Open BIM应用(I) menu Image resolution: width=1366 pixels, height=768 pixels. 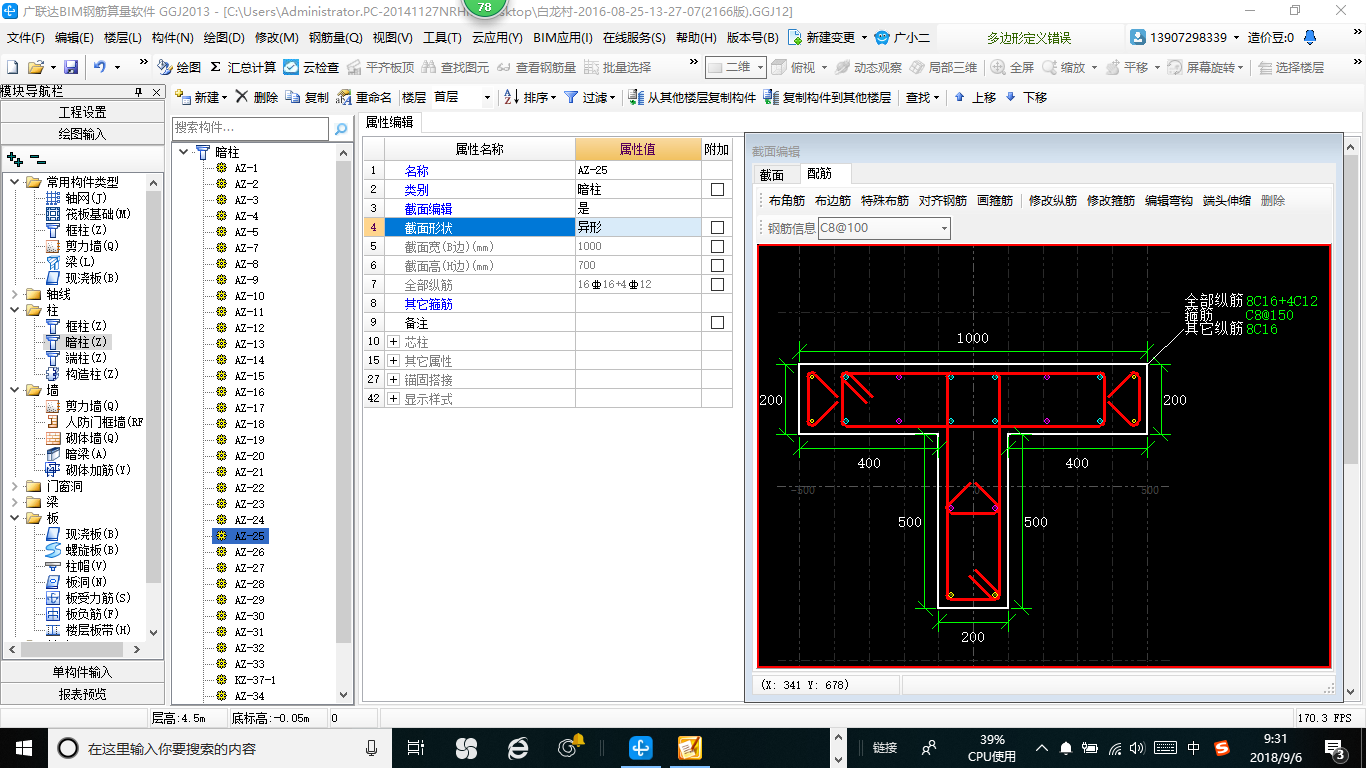tap(563, 38)
